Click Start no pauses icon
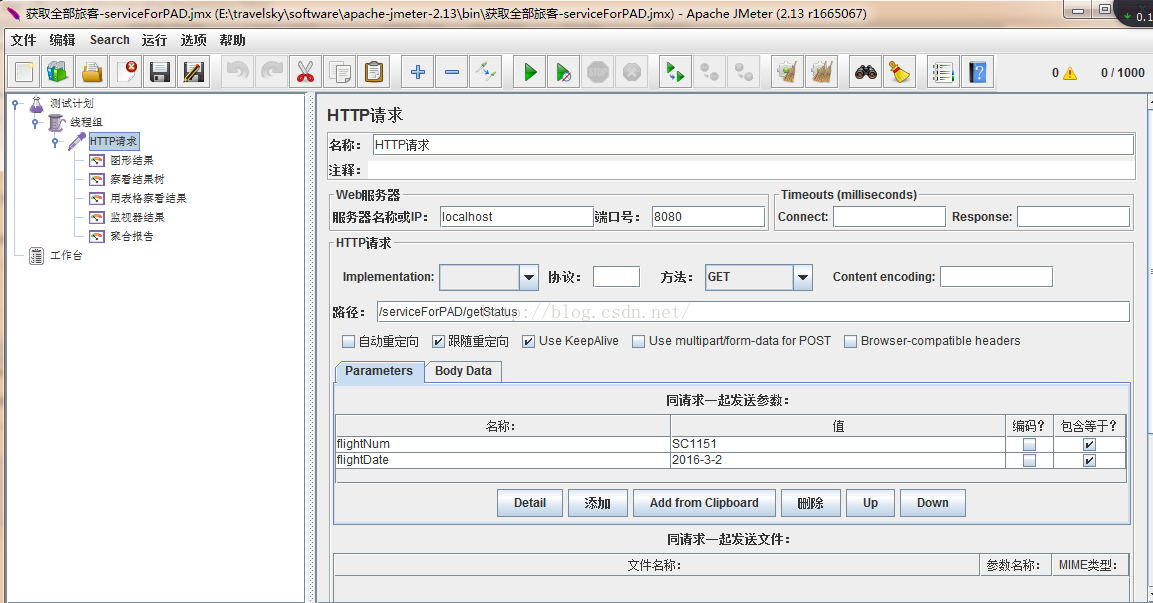This screenshot has height=603, width=1153. [563, 72]
